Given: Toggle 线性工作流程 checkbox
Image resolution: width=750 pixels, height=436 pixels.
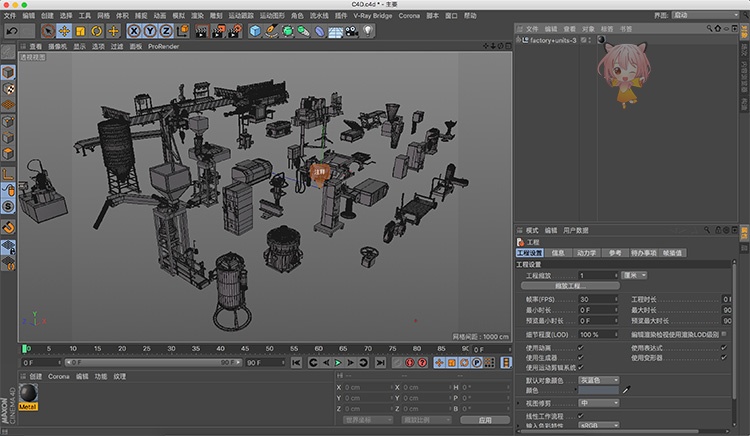Looking at the screenshot, I should point(580,416).
